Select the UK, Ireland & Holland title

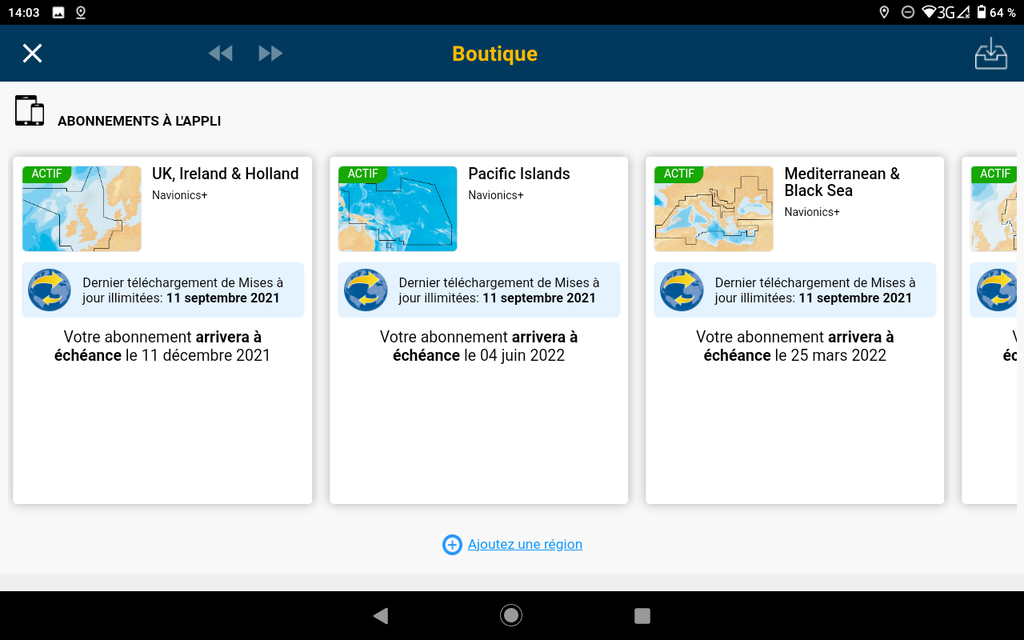(x=225, y=174)
